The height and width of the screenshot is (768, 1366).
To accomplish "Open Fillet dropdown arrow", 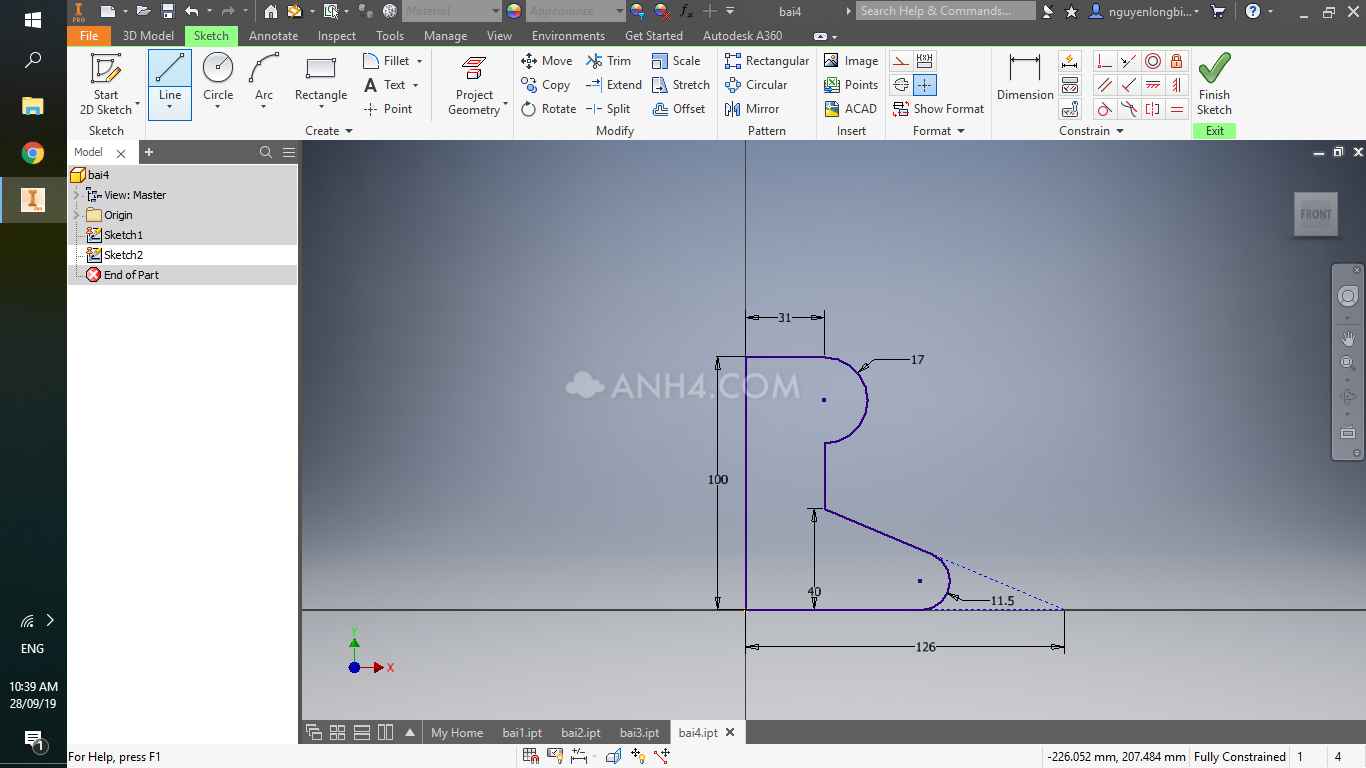I will 419,61.
